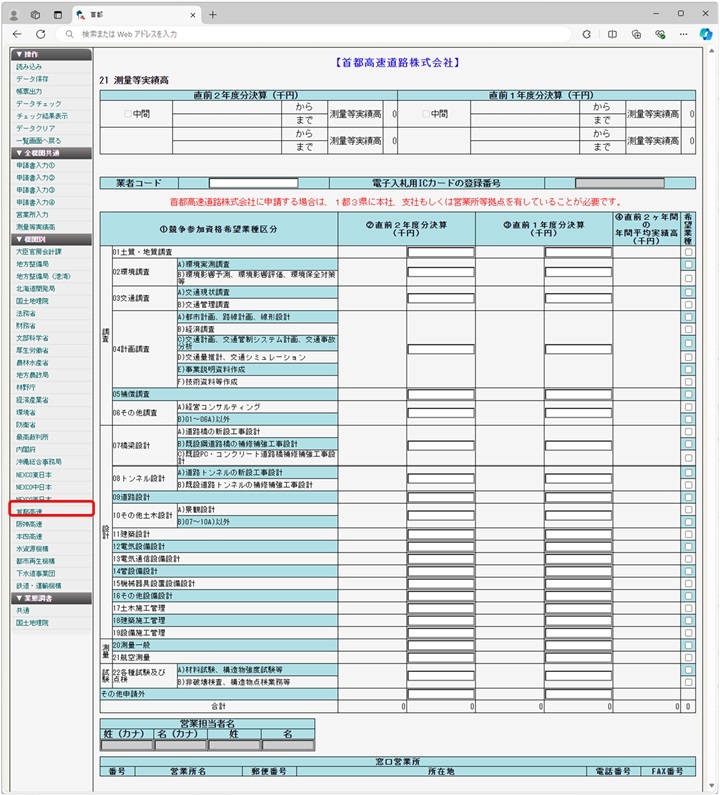720x795 pixels.
Task: Open a new browser tab
Action: tap(212, 15)
